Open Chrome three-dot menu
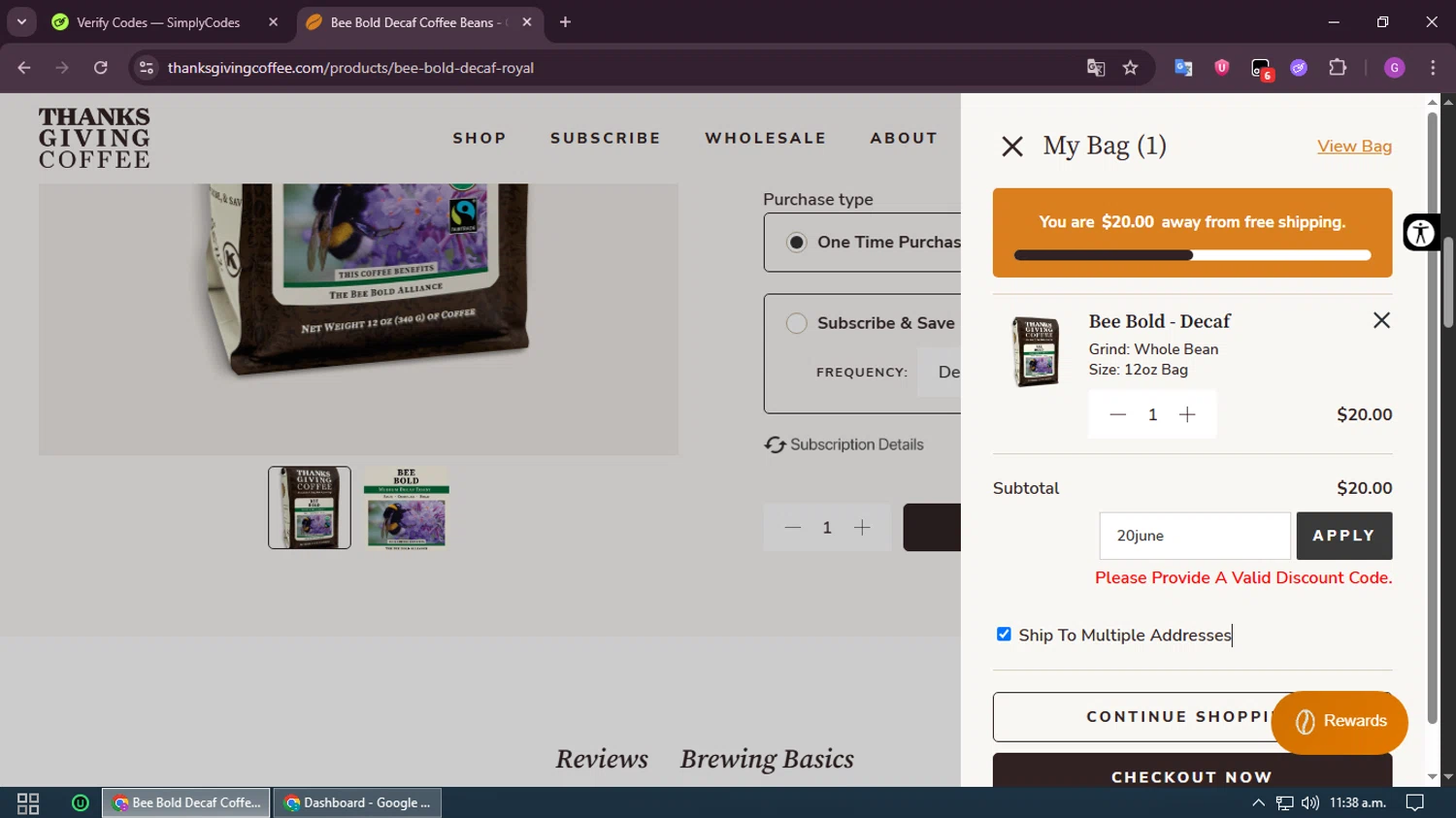The height and width of the screenshot is (818, 1456). (1433, 68)
